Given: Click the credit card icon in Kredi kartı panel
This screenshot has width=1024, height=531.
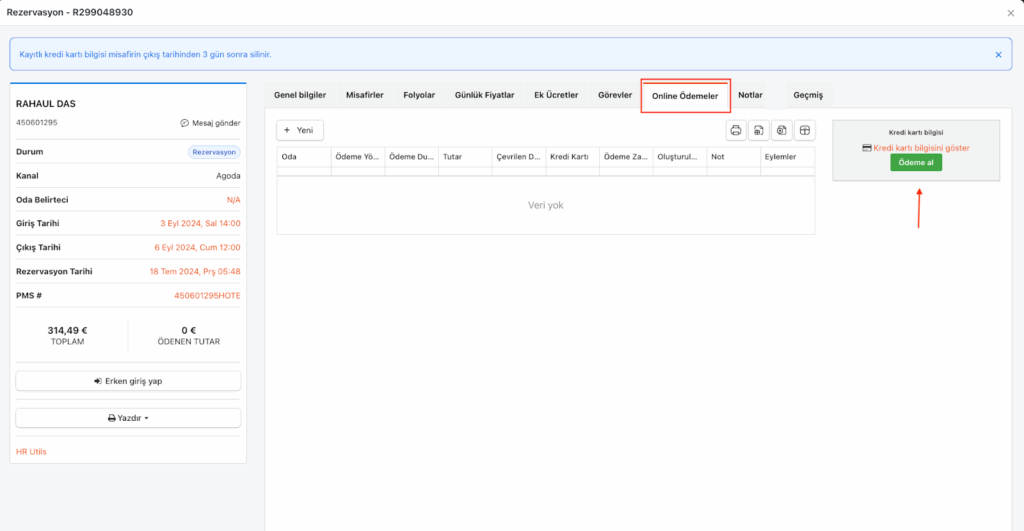Looking at the screenshot, I should click(x=866, y=148).
